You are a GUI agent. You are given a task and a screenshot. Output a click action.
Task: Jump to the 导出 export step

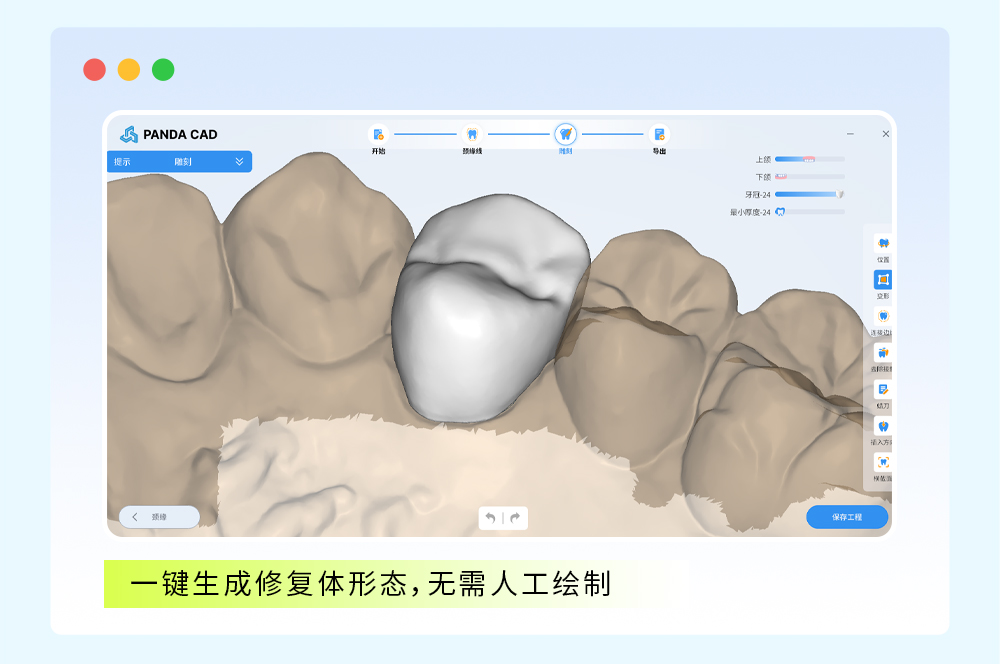(659, 135)
